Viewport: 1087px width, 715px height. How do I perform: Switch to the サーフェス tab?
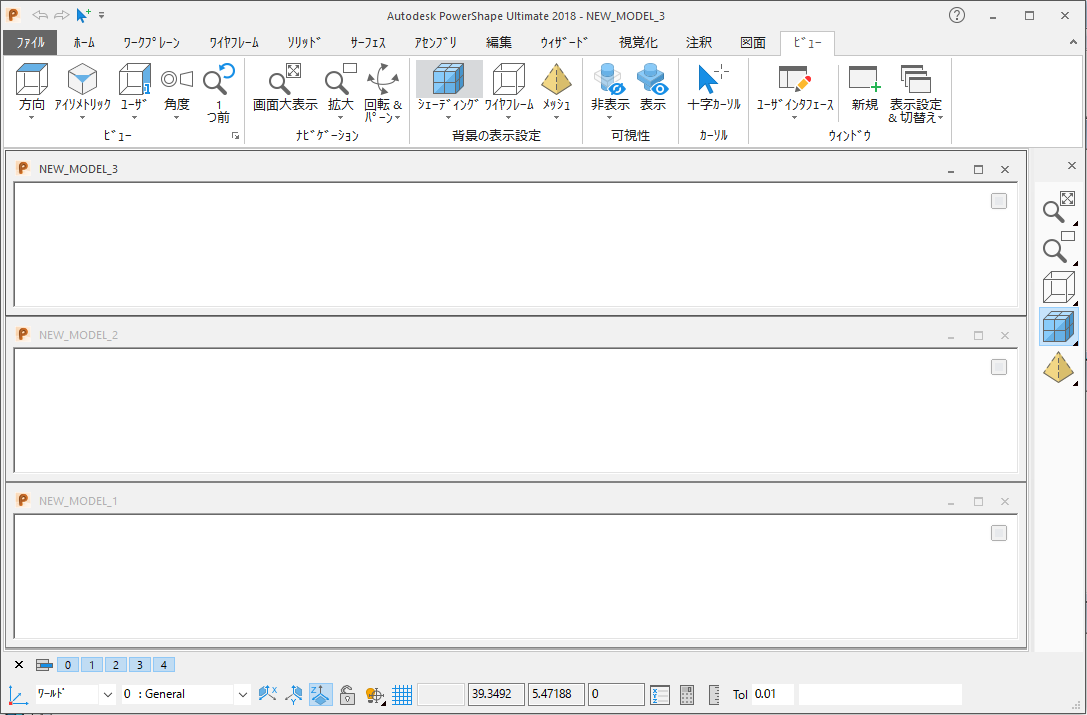[367, 42]
